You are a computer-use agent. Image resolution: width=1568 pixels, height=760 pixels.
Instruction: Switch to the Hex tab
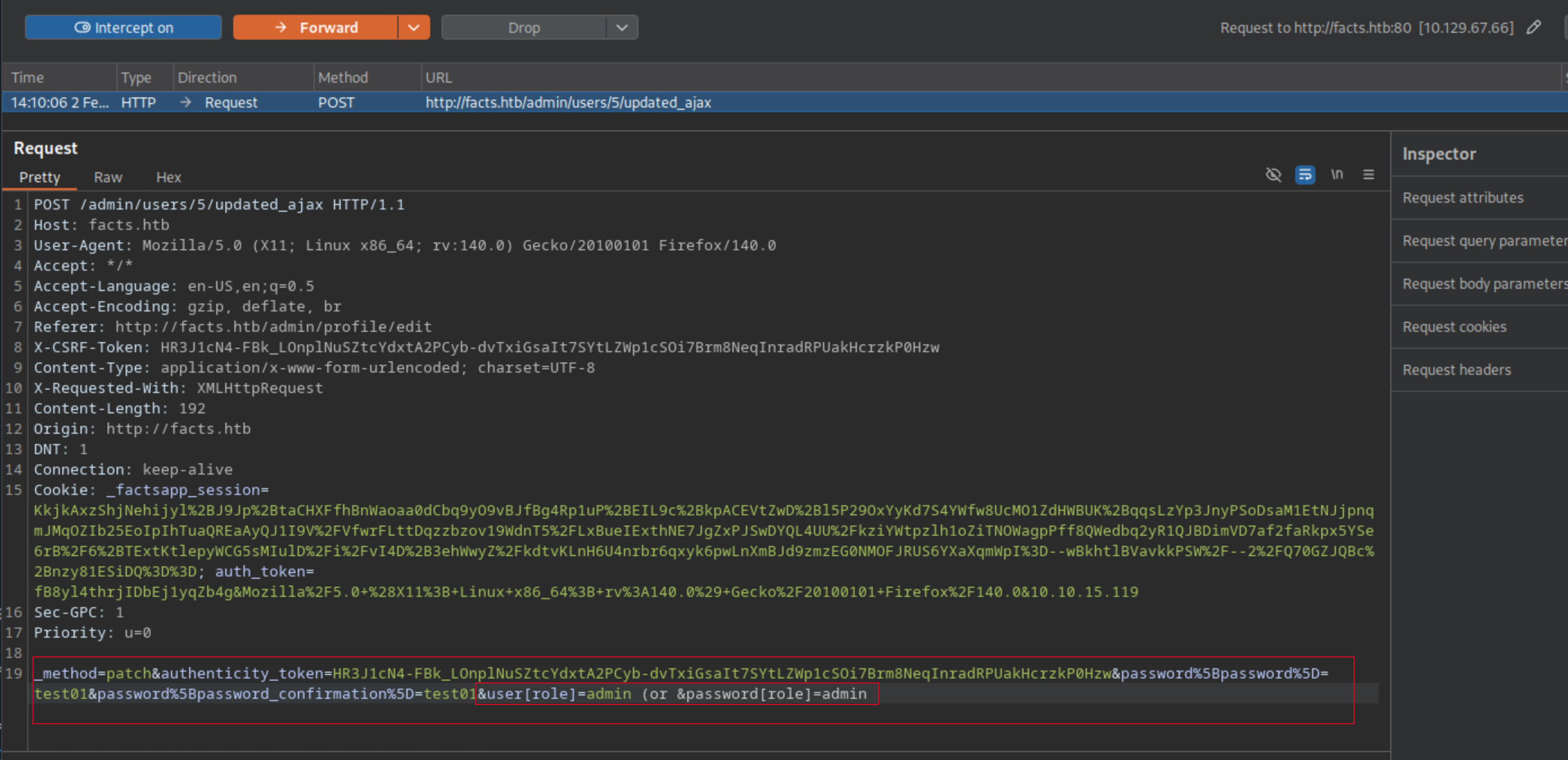point(169,177)
